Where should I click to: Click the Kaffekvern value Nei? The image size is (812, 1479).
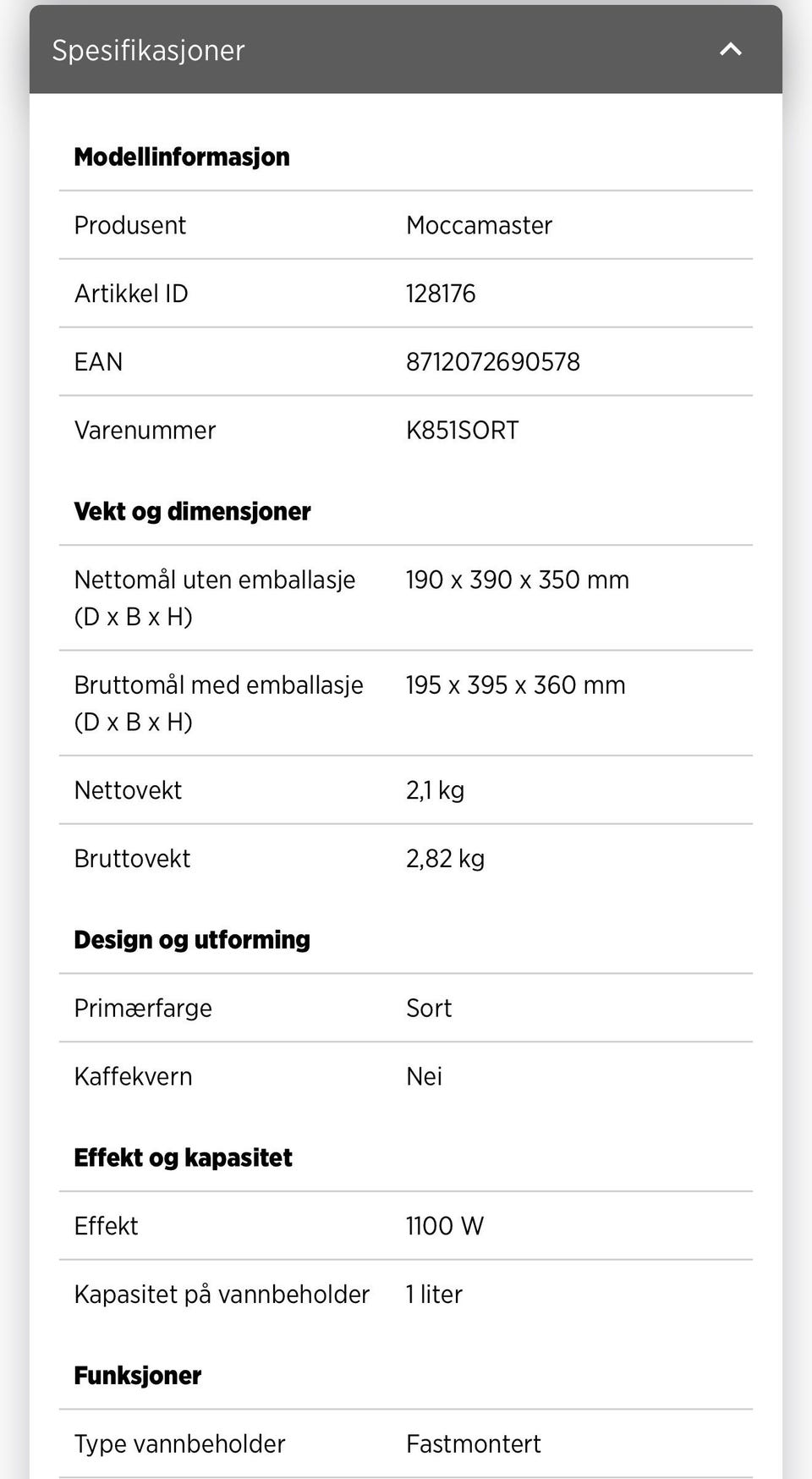[x=424, y=1076]
